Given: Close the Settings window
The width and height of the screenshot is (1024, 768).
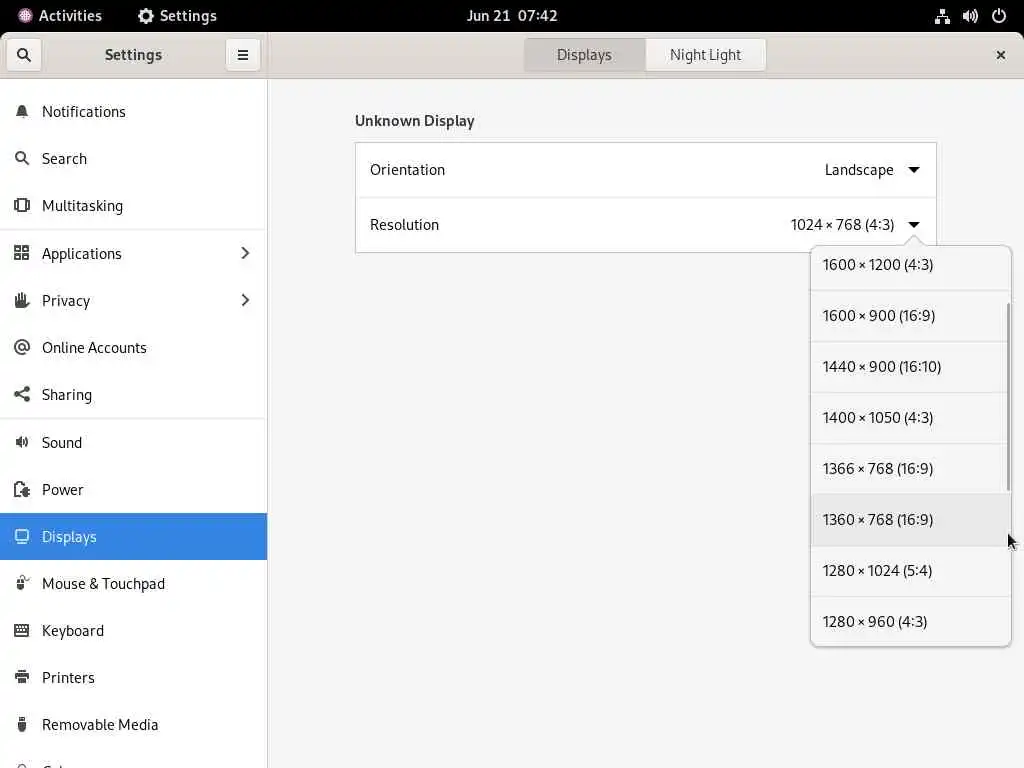Looking at the screenshot, I should 1000,55.
